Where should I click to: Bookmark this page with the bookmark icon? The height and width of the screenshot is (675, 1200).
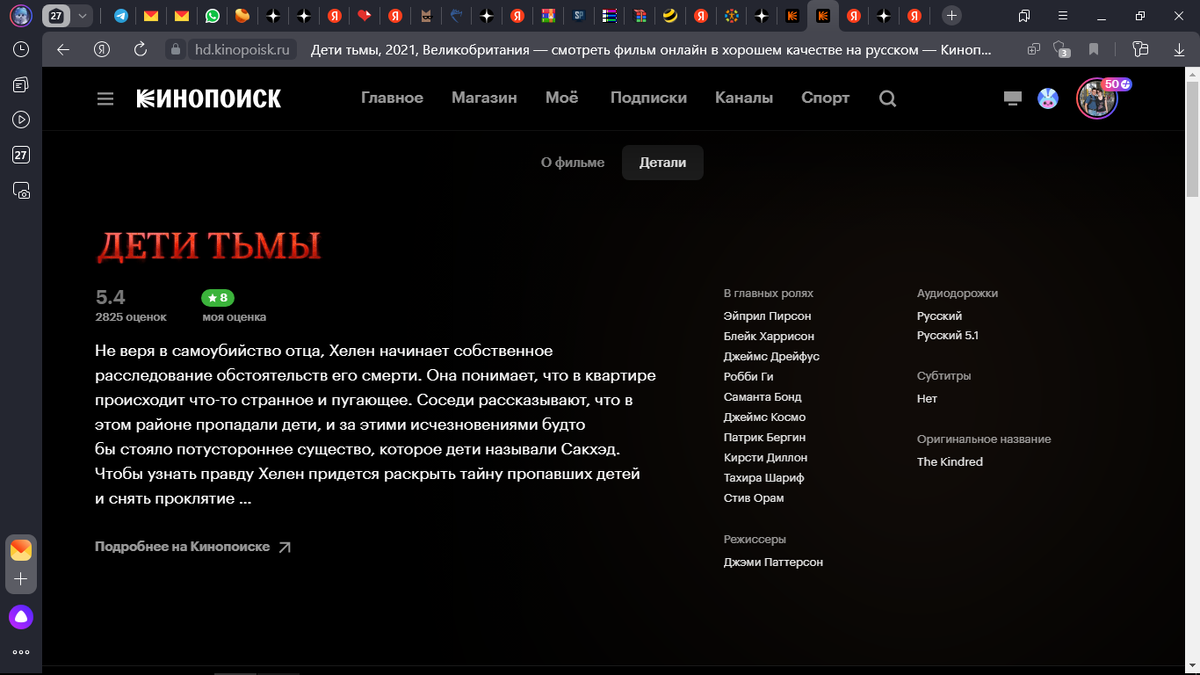click(x=1094, y=49)
